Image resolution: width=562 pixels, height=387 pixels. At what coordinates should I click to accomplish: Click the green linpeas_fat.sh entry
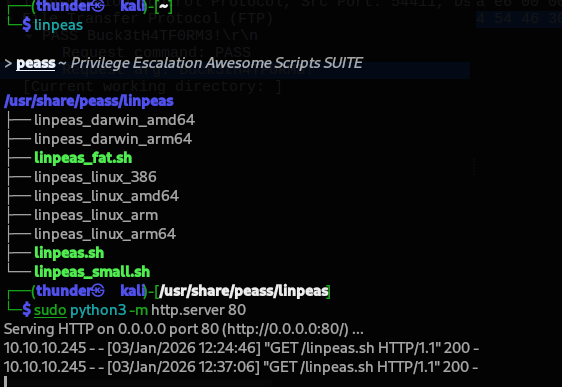click(83, 158)
